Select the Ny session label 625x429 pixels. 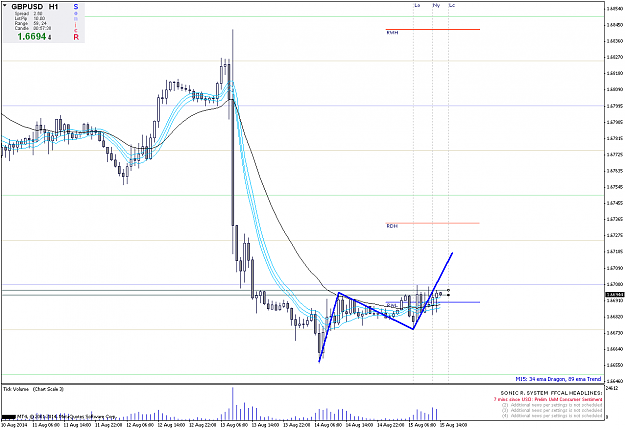tap(436, 5)
